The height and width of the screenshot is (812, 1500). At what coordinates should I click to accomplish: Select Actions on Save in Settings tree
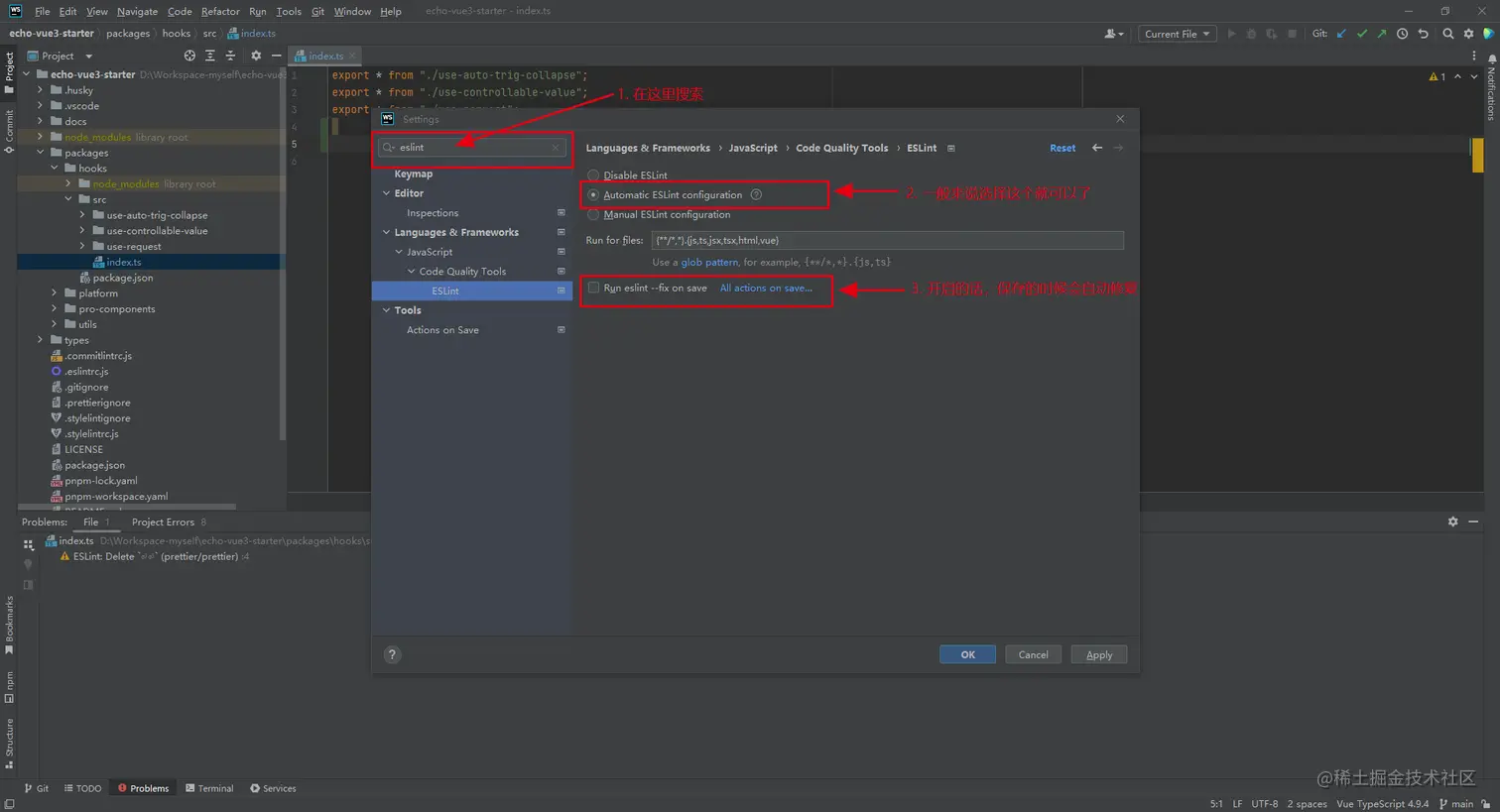click(442, 330)
